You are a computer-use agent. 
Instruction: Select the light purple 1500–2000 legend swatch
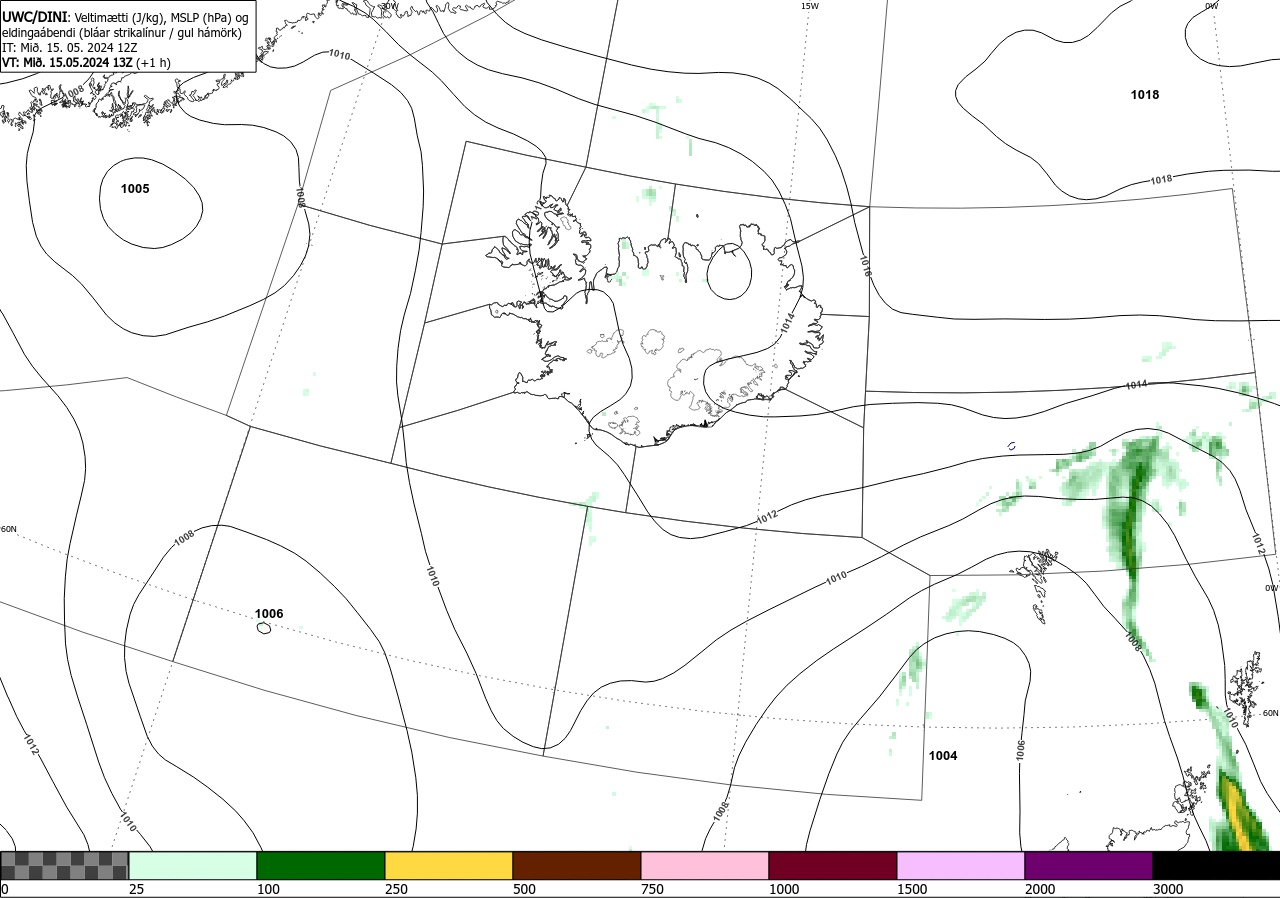(x=961, y=865)
